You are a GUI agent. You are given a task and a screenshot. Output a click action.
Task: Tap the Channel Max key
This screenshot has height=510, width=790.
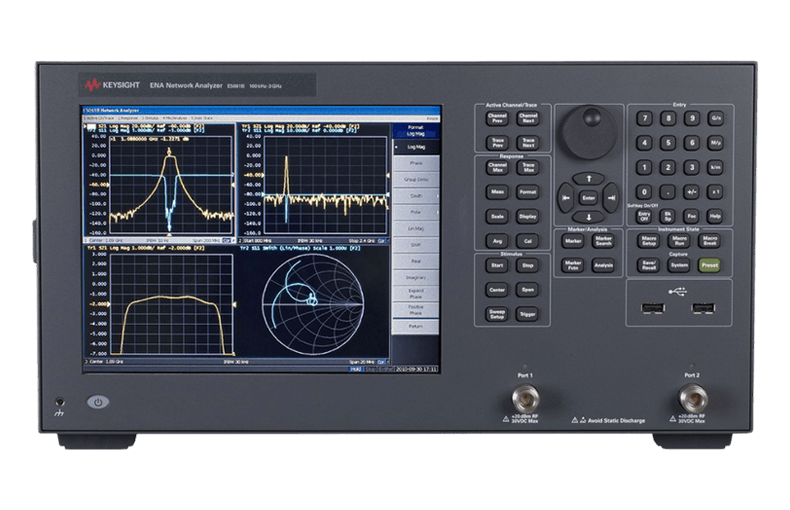[x=497, y=167]
